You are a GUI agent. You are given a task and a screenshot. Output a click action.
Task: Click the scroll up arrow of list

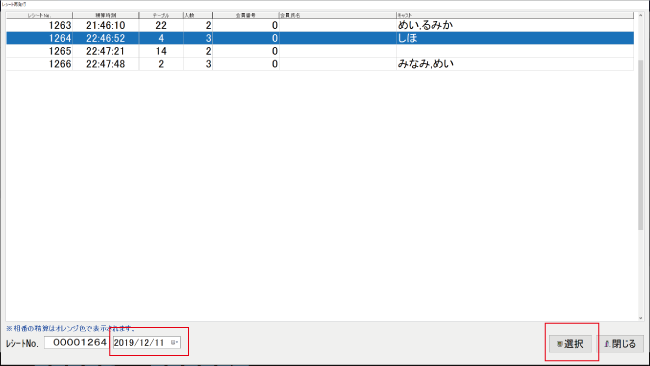point(640,15)
